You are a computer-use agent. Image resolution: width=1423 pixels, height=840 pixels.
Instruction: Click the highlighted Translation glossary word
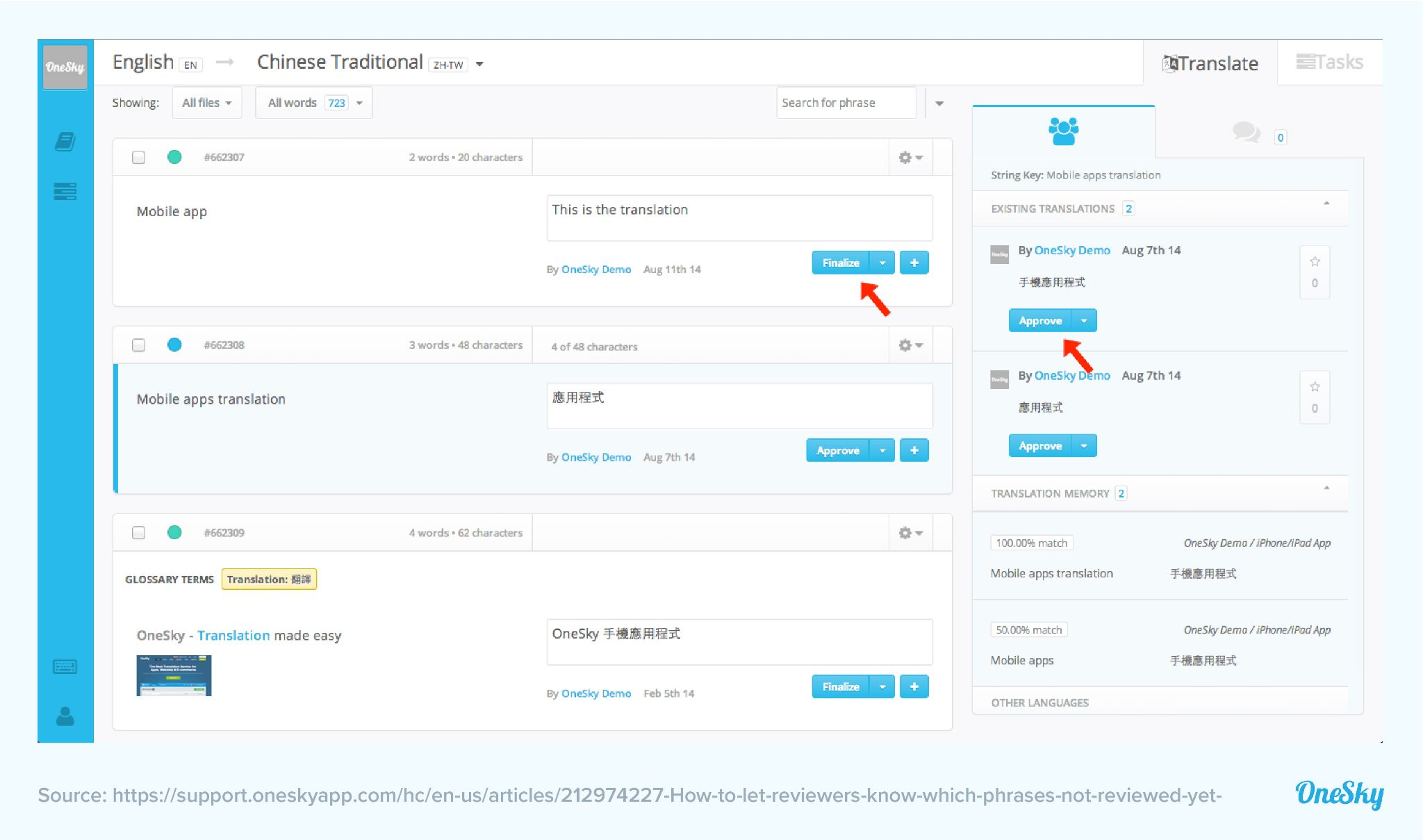(233, 635)
